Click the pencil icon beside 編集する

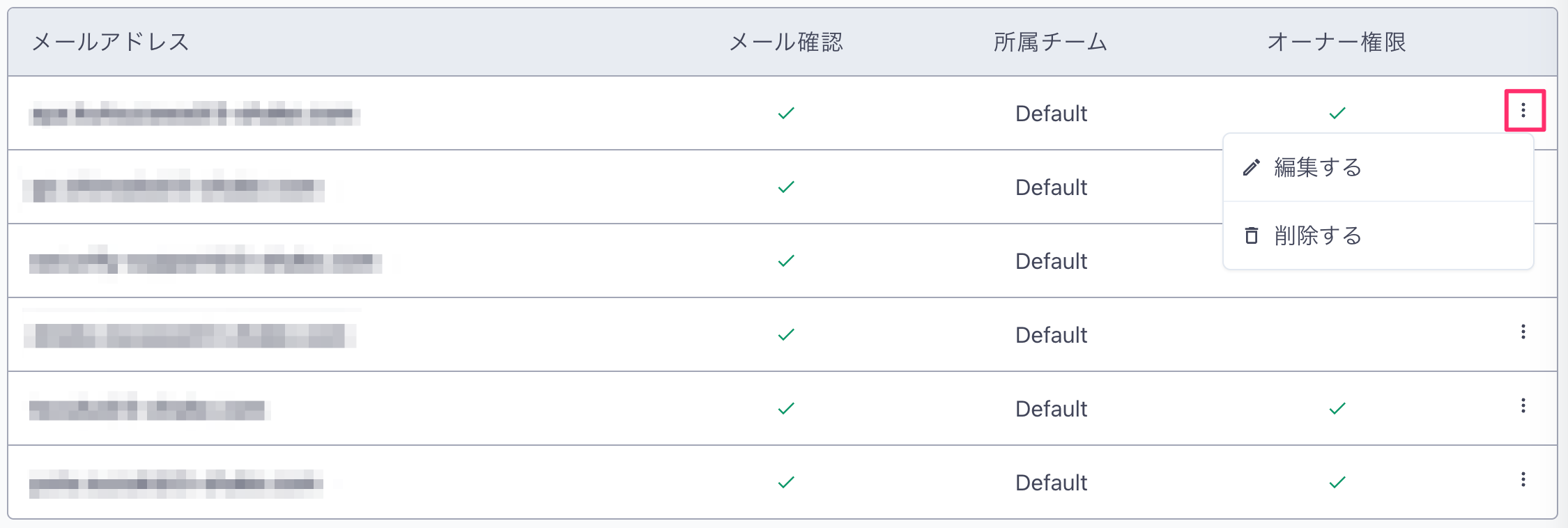click(1252, 168)
